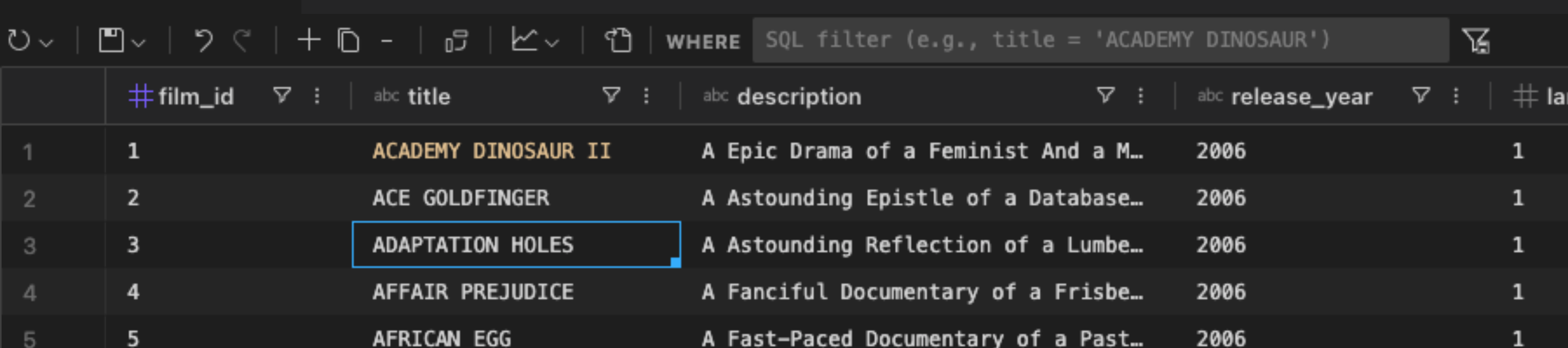1568x348 pixels.
Task: Toggle the title column filter funnel
Action: [x=611, y=96]
